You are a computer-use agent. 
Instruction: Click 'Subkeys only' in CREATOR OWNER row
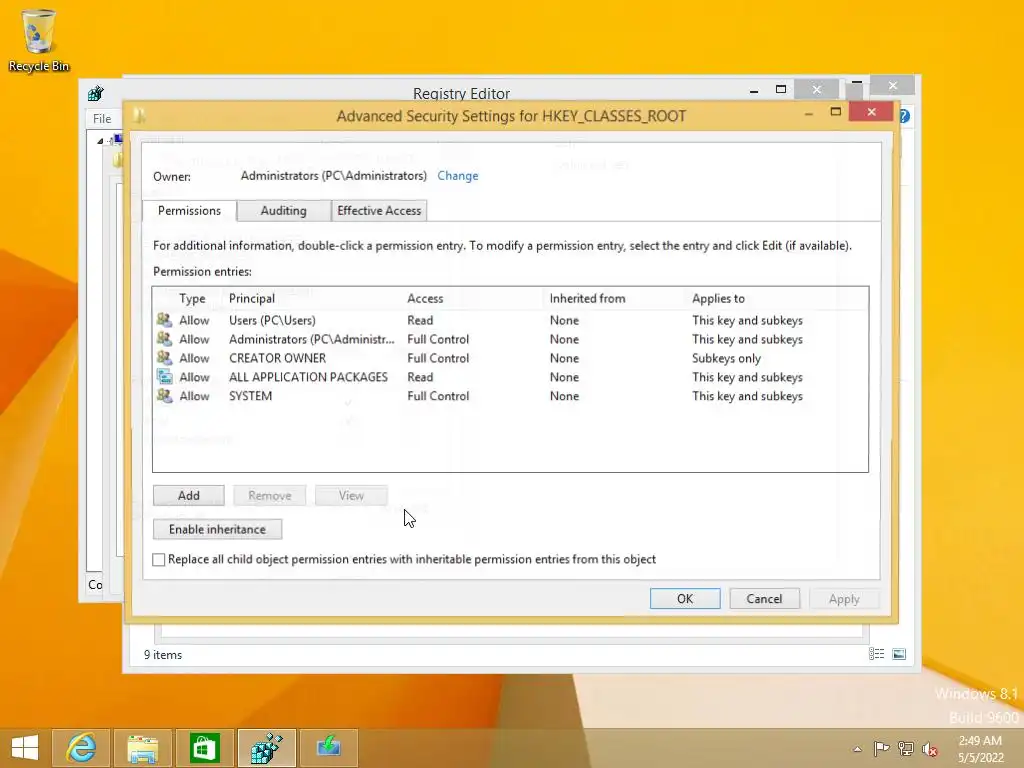tap(726, 358)
